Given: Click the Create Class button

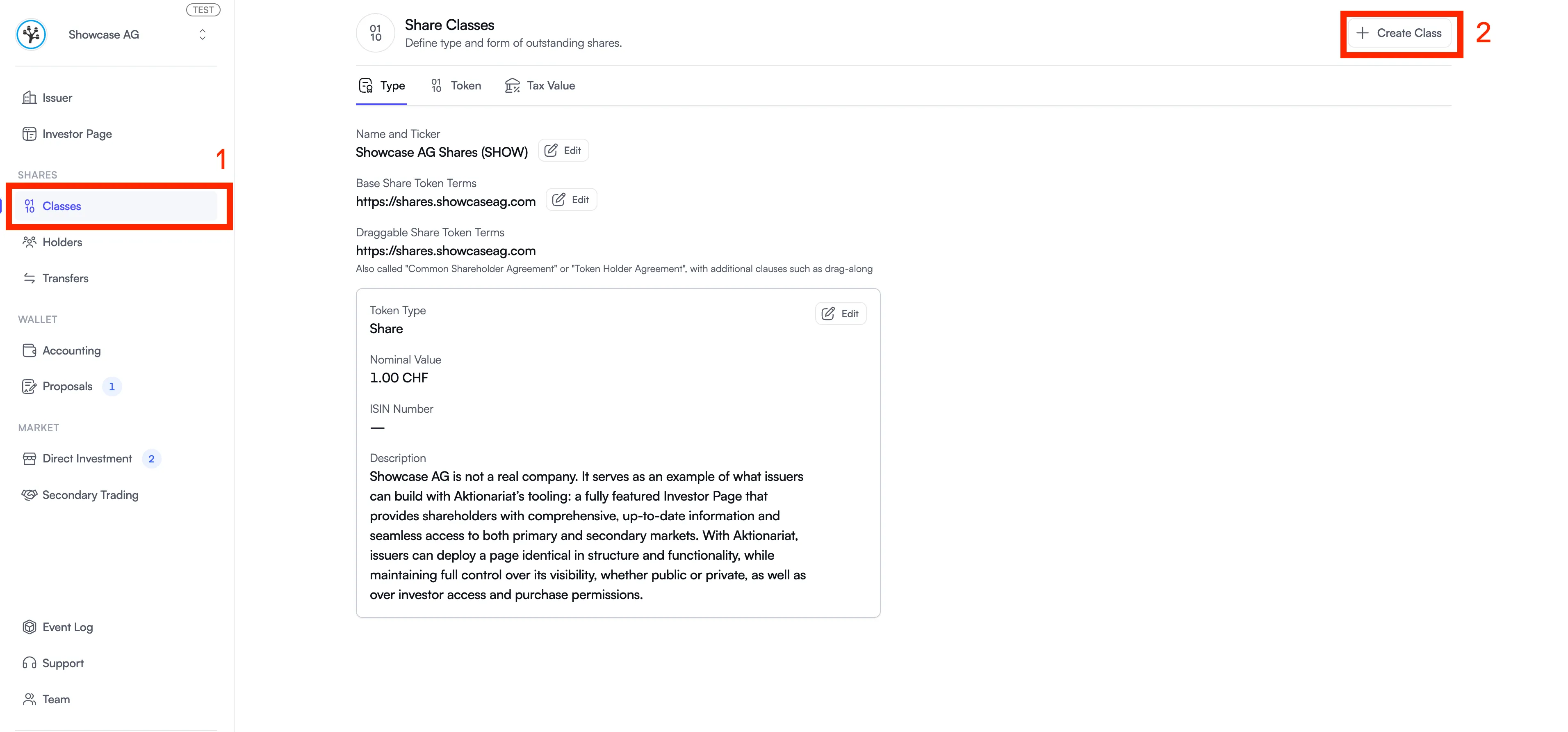Looking at the screenshot, I should [1399, 34].
